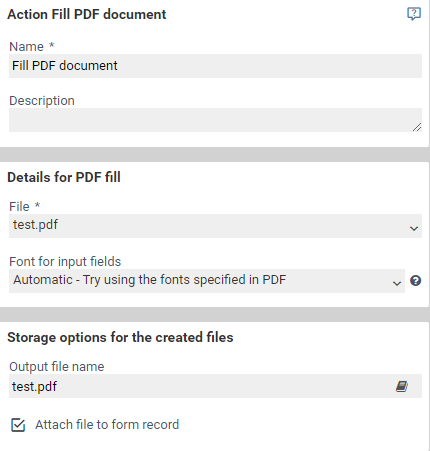The image size is (430, 451).
Task: Toggle the Attach file to form record checkbox
Action: click(18, 425)
